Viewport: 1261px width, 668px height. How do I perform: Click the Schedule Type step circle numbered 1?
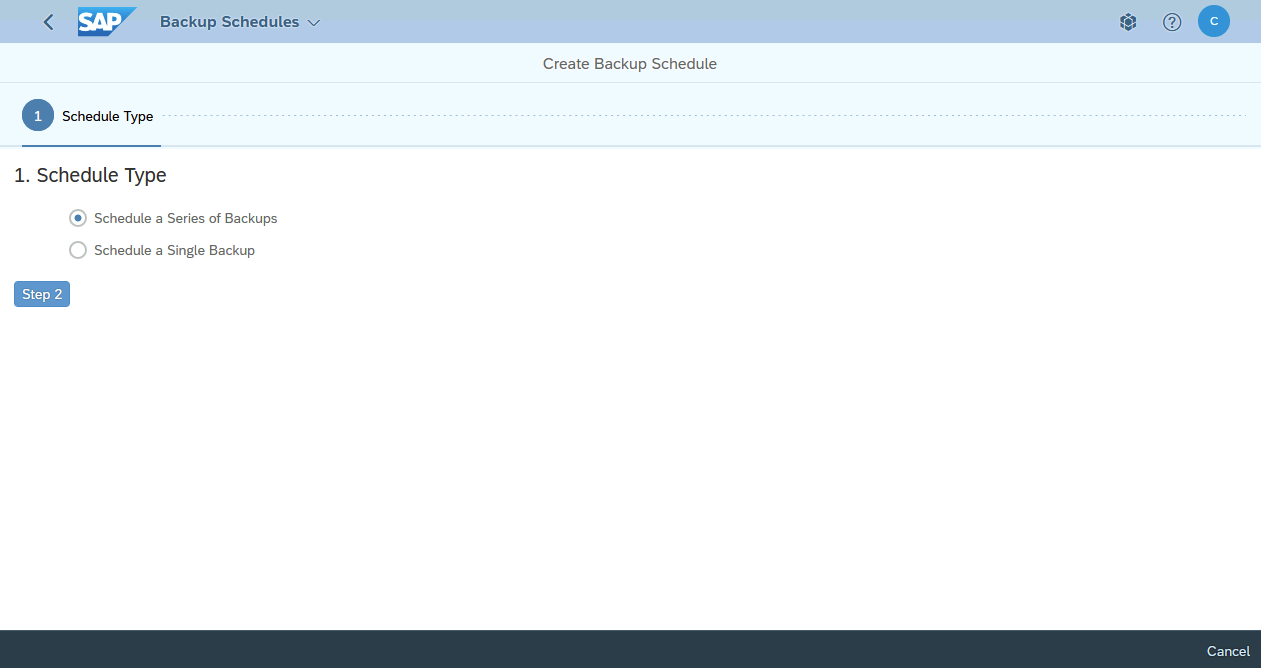37,115
